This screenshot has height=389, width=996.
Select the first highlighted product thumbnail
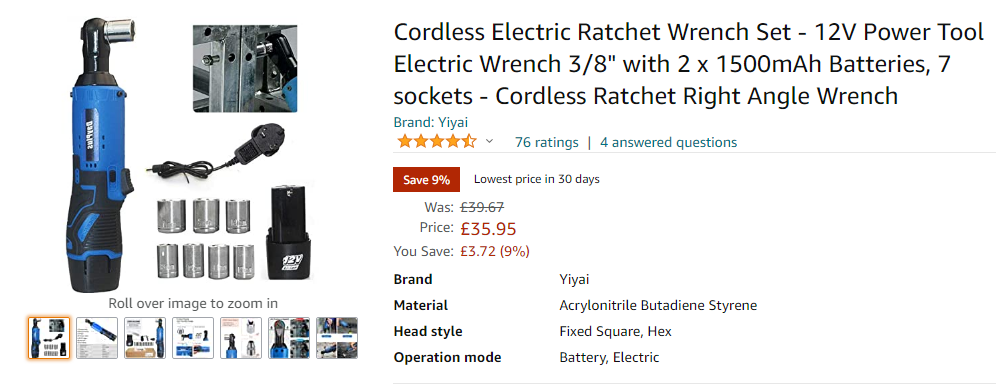click(49, 338)
